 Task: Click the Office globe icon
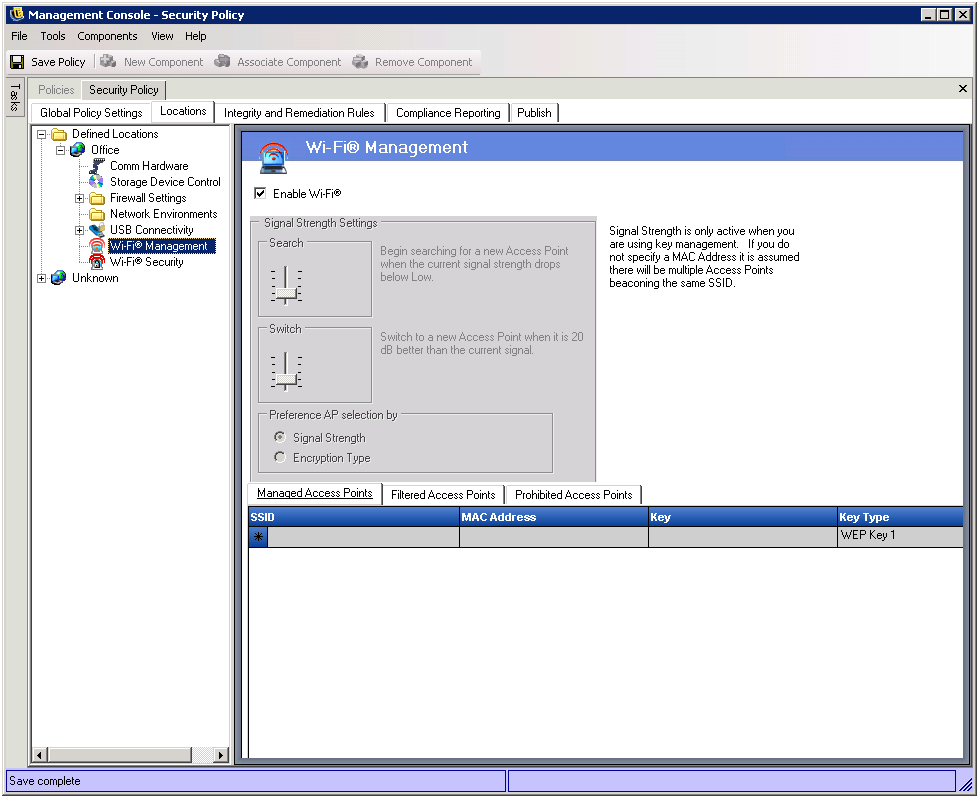click(78, 150)
